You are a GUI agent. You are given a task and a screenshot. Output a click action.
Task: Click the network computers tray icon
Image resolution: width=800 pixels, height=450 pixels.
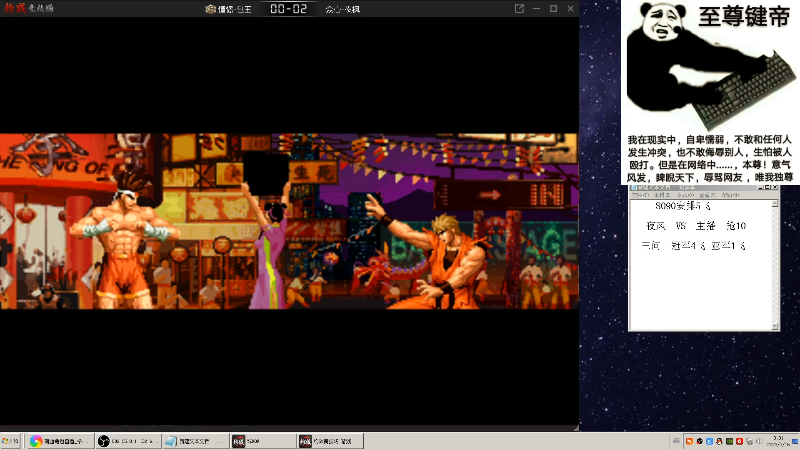pyautogui.click(x=749, y=442)
